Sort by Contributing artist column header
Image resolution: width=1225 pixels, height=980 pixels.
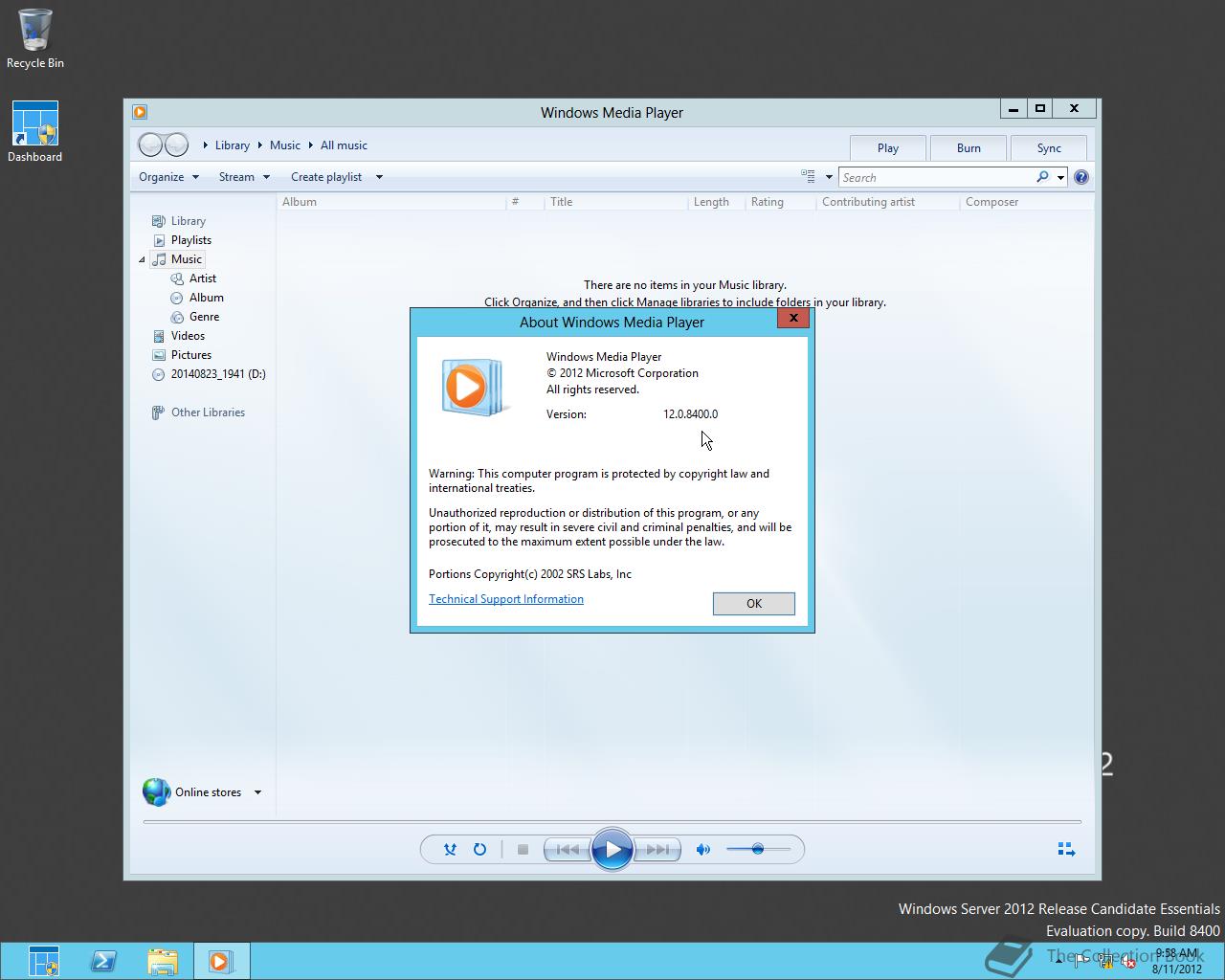pos(888,202)
